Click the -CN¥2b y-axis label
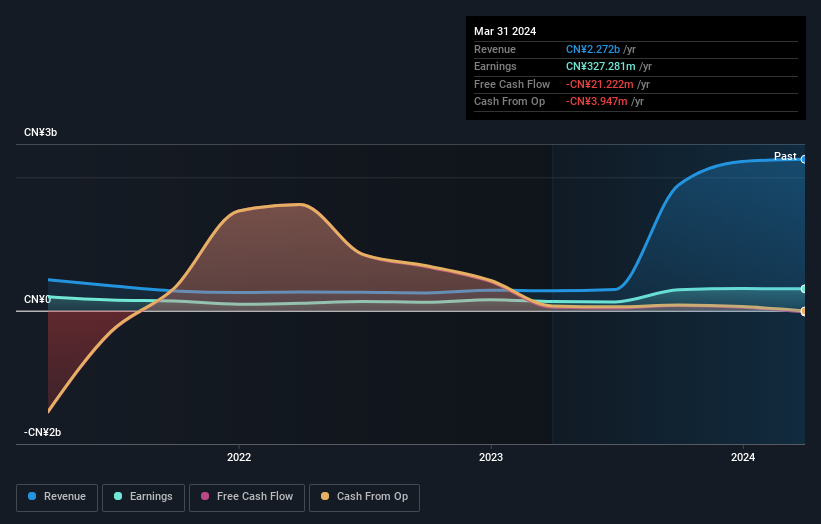Viewport: 821px width, 524px height. point(42,432)
